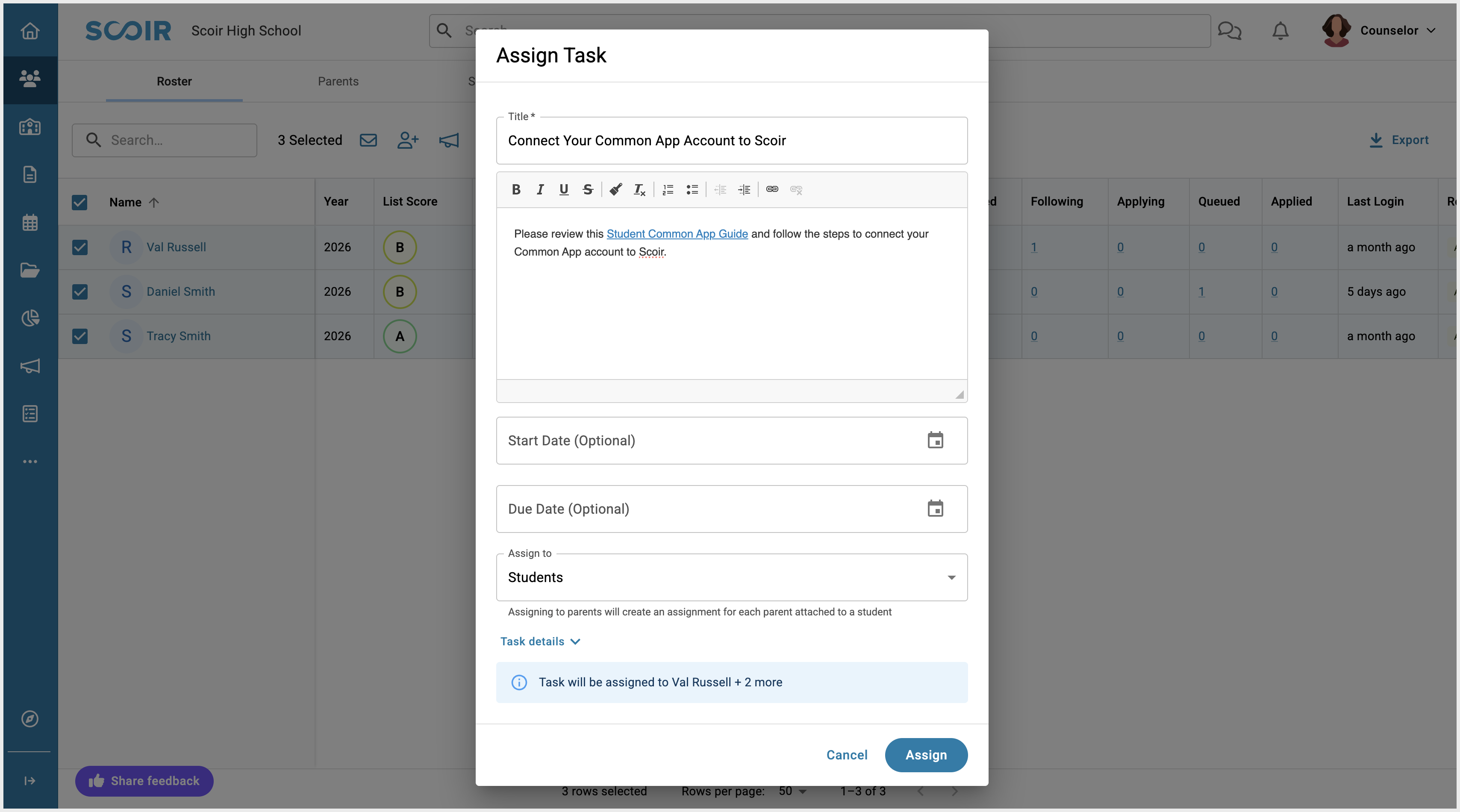
Task: Open the Students people icon in sidebar
Action: coord(30,78)
